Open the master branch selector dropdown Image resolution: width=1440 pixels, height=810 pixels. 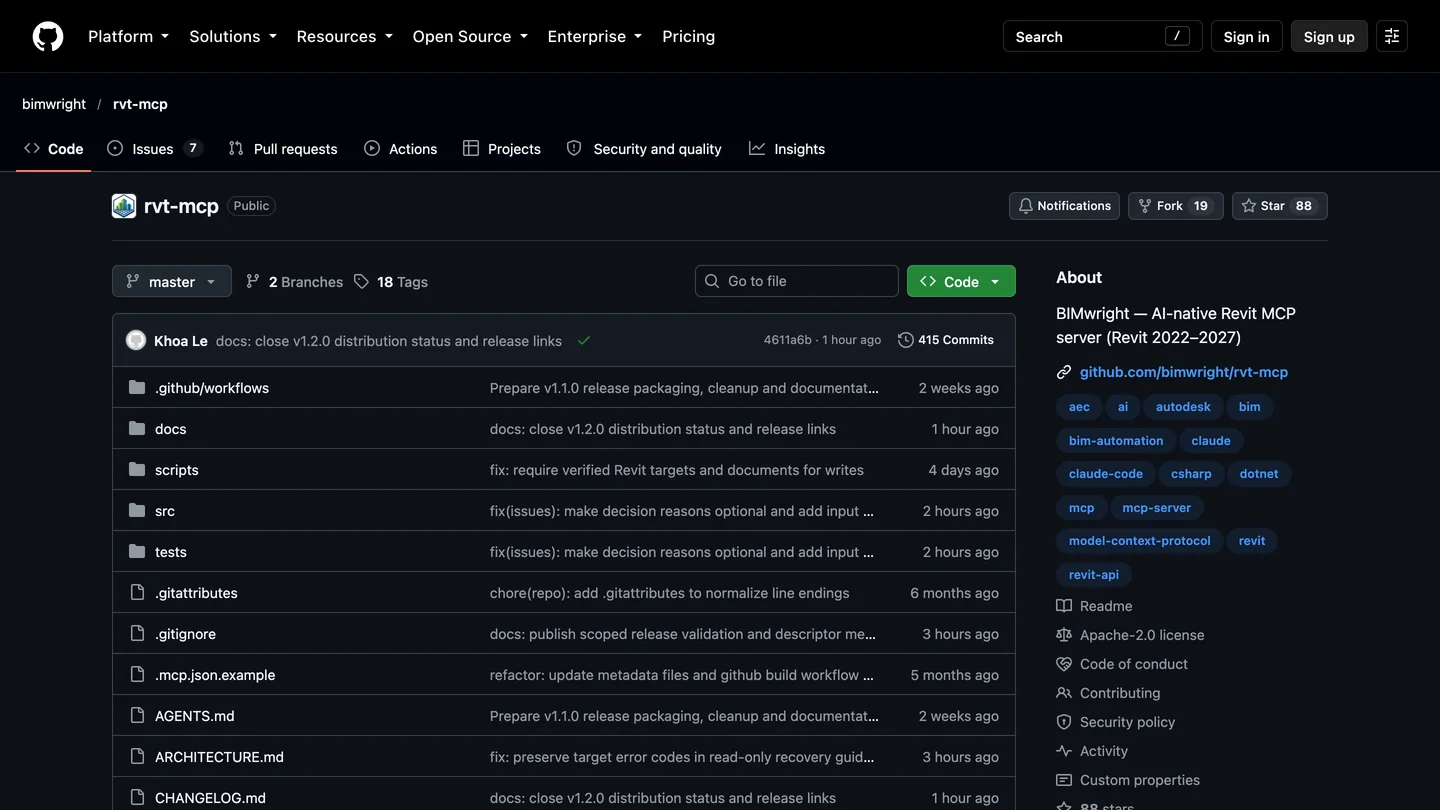click(x=172, y=281)
